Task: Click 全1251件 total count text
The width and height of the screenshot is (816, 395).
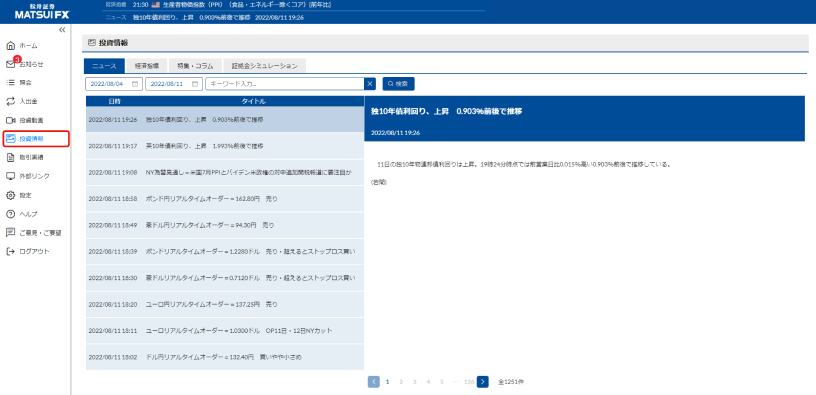Action: (511, 382)
